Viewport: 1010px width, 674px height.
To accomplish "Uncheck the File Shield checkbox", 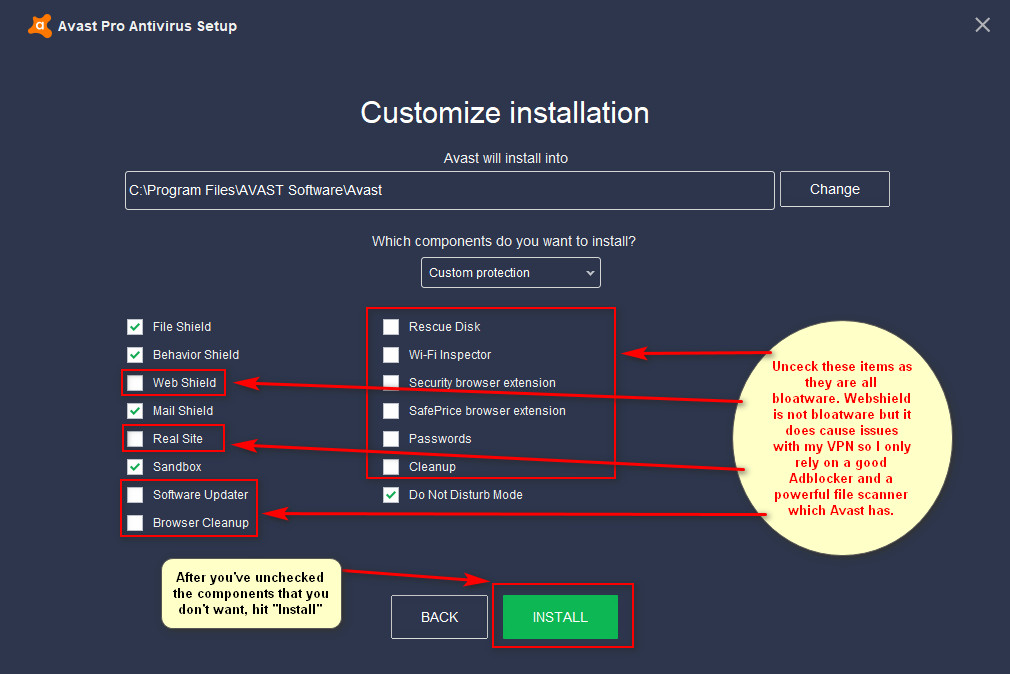I will point(135,327).
